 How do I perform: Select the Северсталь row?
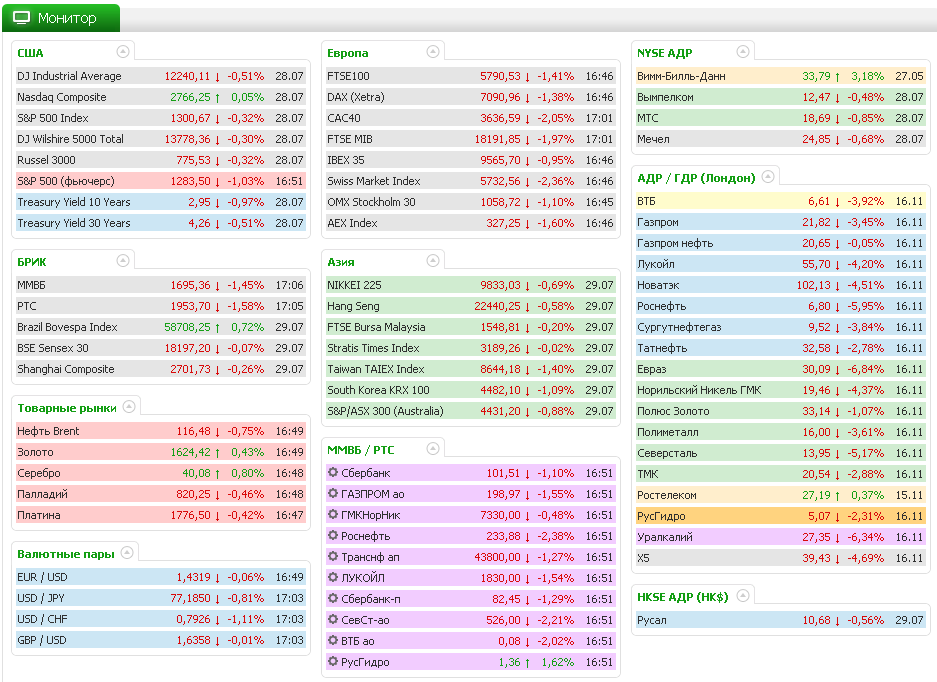(x=780, y=453)
